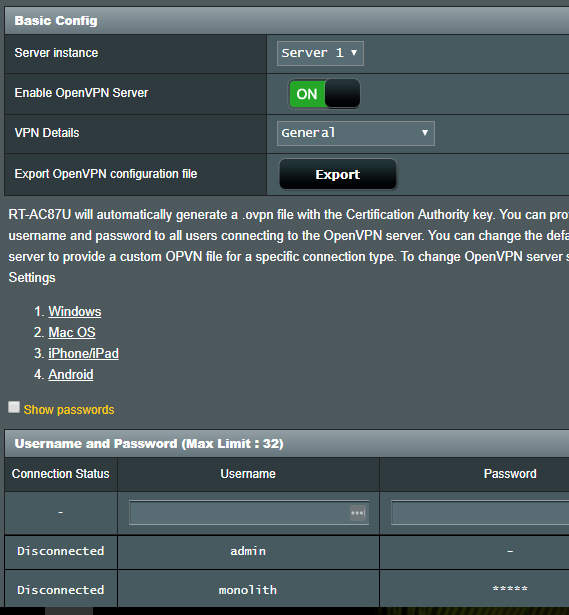The width and height of the screenshot is (569, 615).
Task: Open the Android setup link
Action: coord(71,374)
